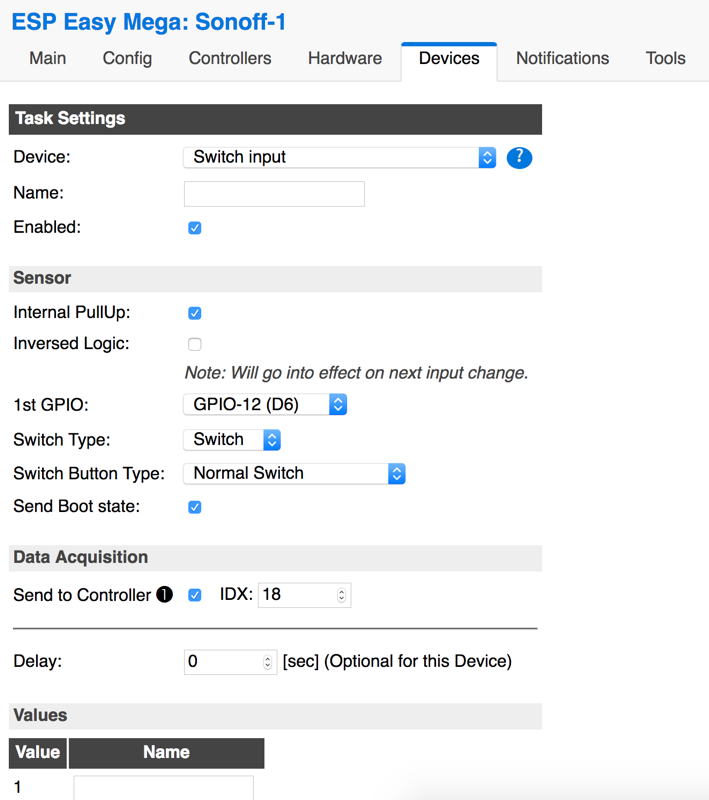Toggle the Enabled checkbox

coord(194,228)
